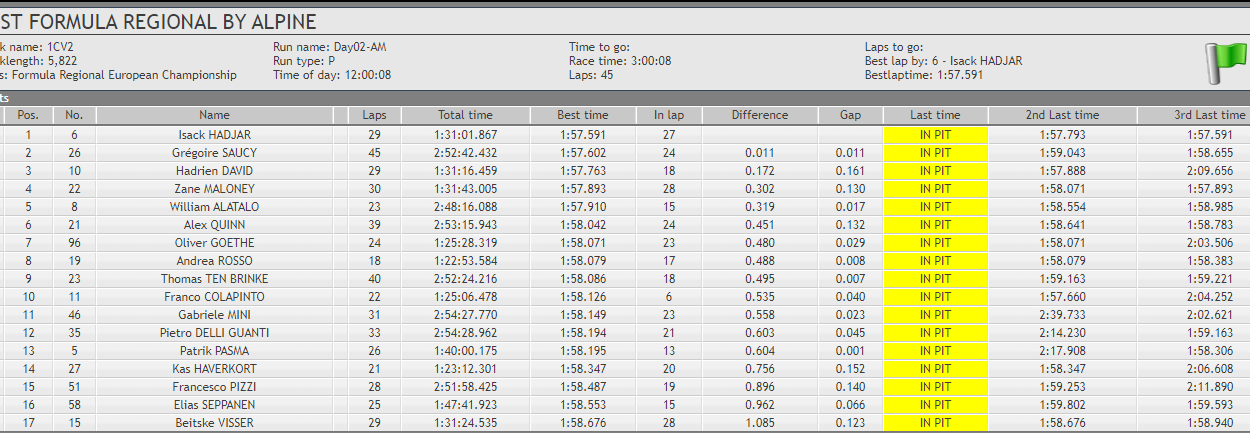Select driver name Hadrien DAVID
This screenshot has width=1250, height=433.
point(214,171)
